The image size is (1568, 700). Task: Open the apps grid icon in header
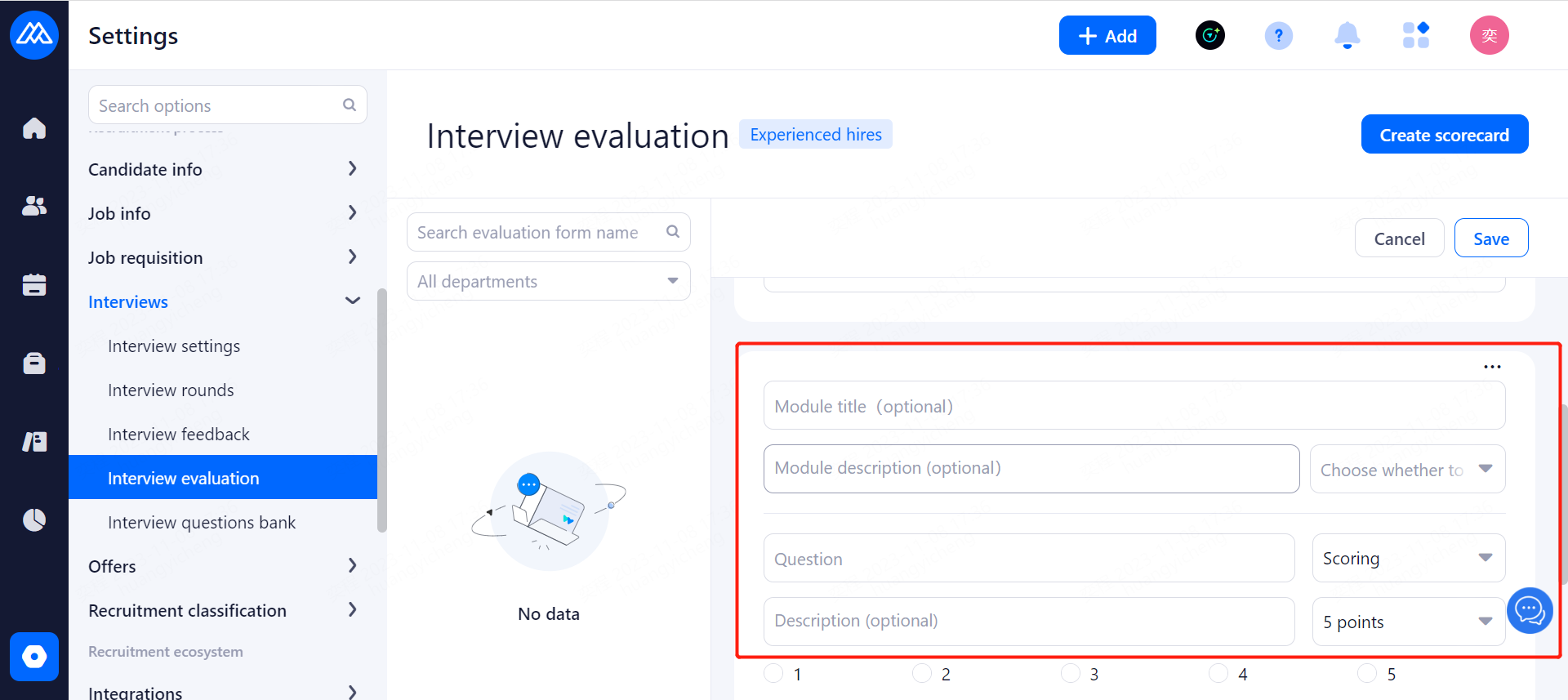(1415, 36)
